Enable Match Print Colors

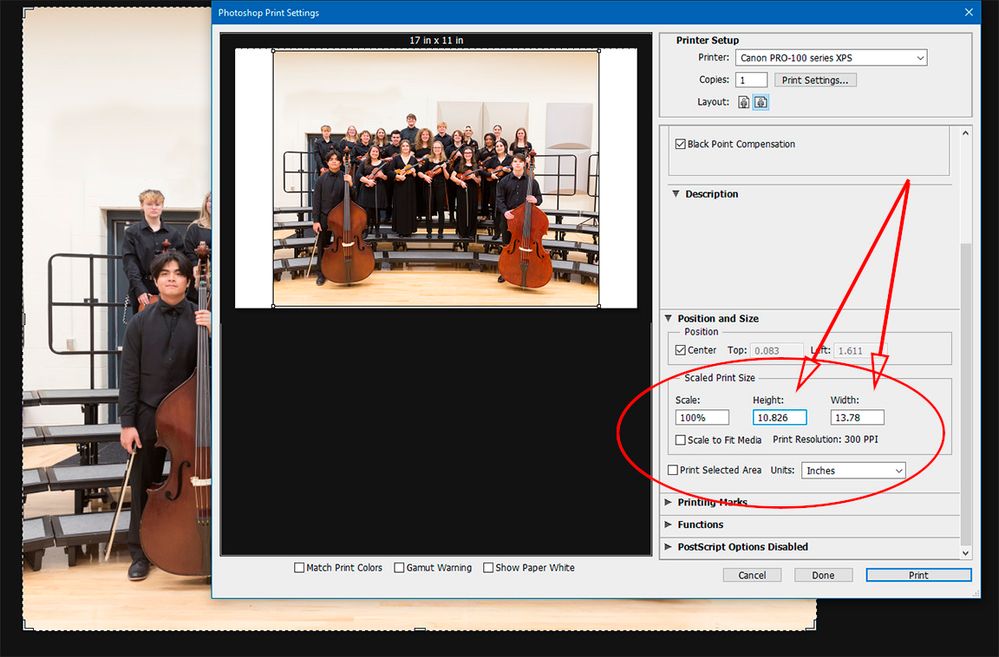click(299, 568)
